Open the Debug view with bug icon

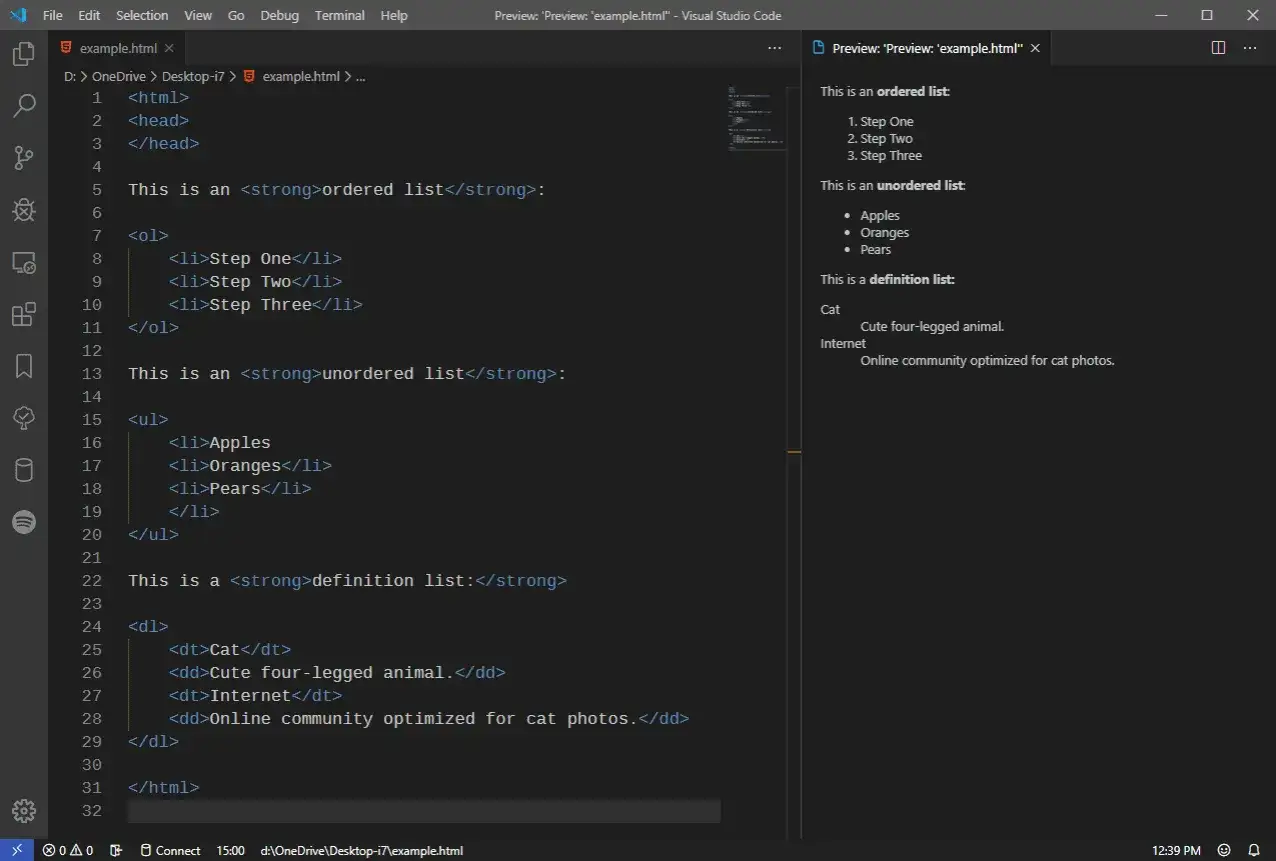[x=24, y=209]
